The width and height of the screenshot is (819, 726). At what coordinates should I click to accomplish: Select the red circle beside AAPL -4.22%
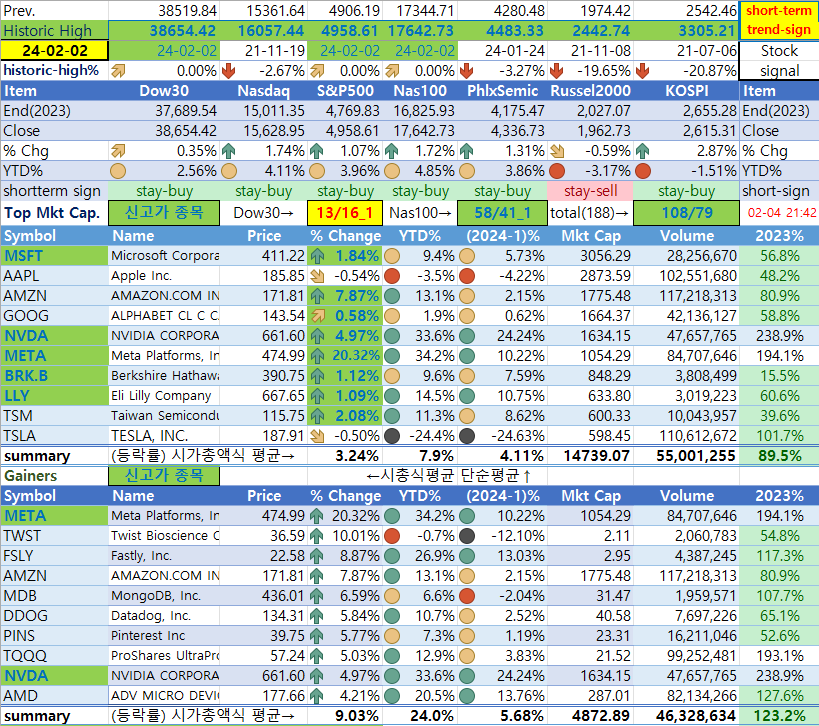click(467, 276)
